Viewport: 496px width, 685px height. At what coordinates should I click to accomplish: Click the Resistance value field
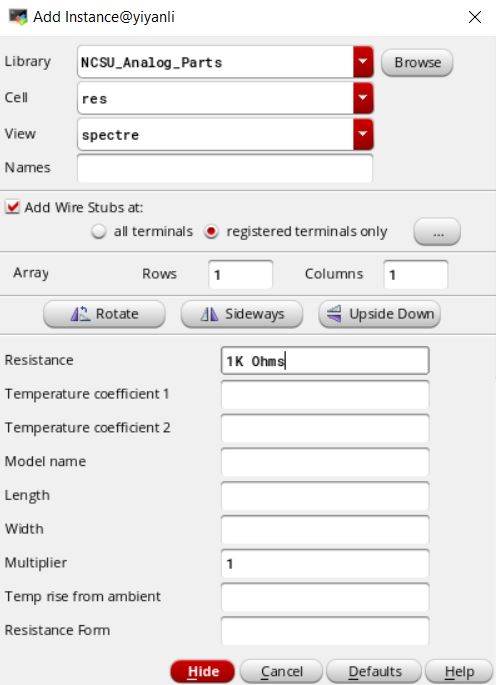pyautogui.click(x=325, y=361)
